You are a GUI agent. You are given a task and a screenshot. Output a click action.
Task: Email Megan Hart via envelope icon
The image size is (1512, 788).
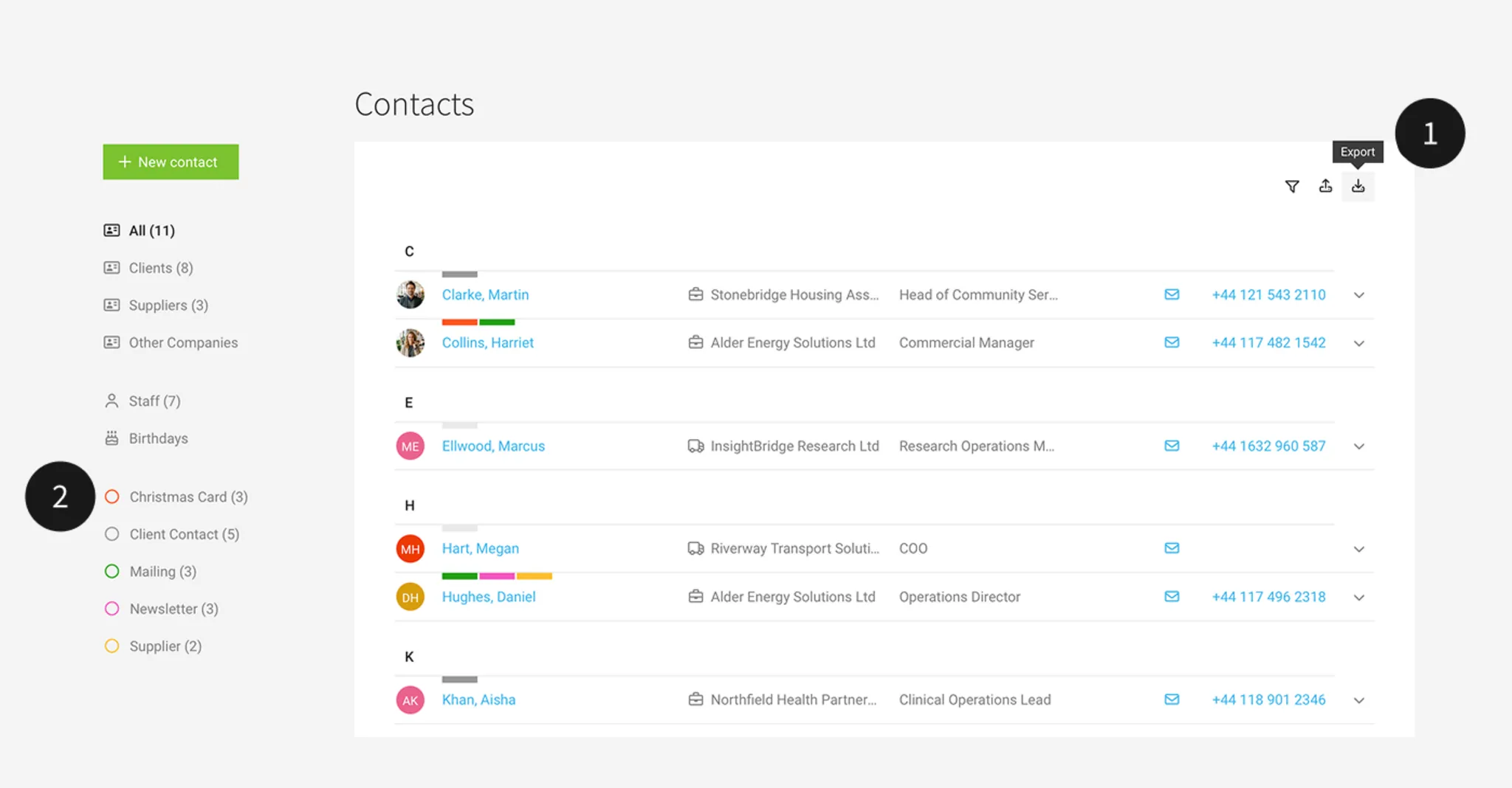tap(1172, 548)
